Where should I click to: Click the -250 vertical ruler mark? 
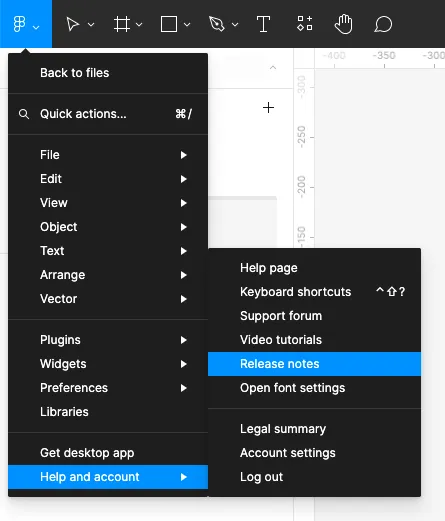pos(301,137)
